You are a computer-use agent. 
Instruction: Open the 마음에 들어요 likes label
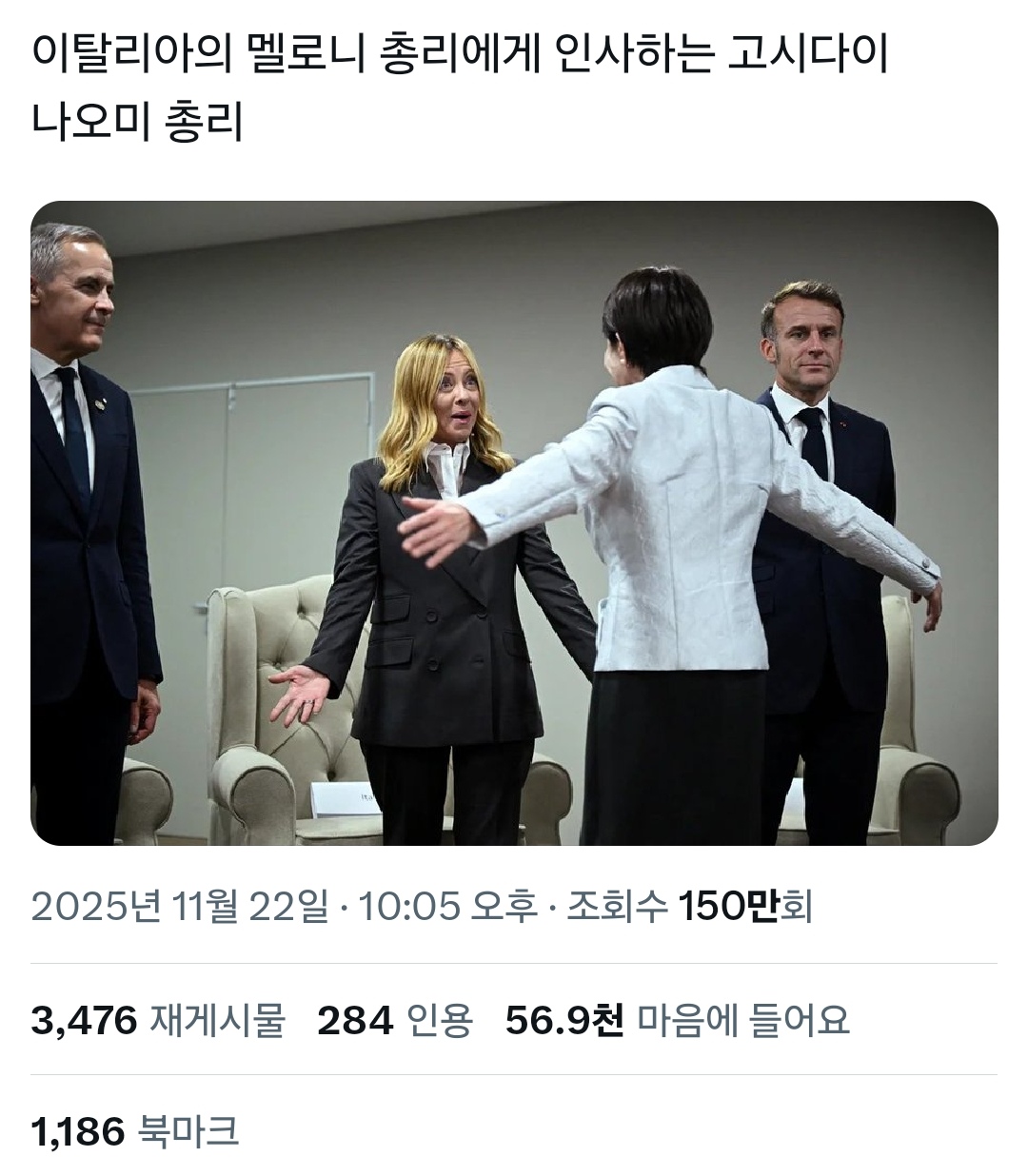pos(742,1021)
